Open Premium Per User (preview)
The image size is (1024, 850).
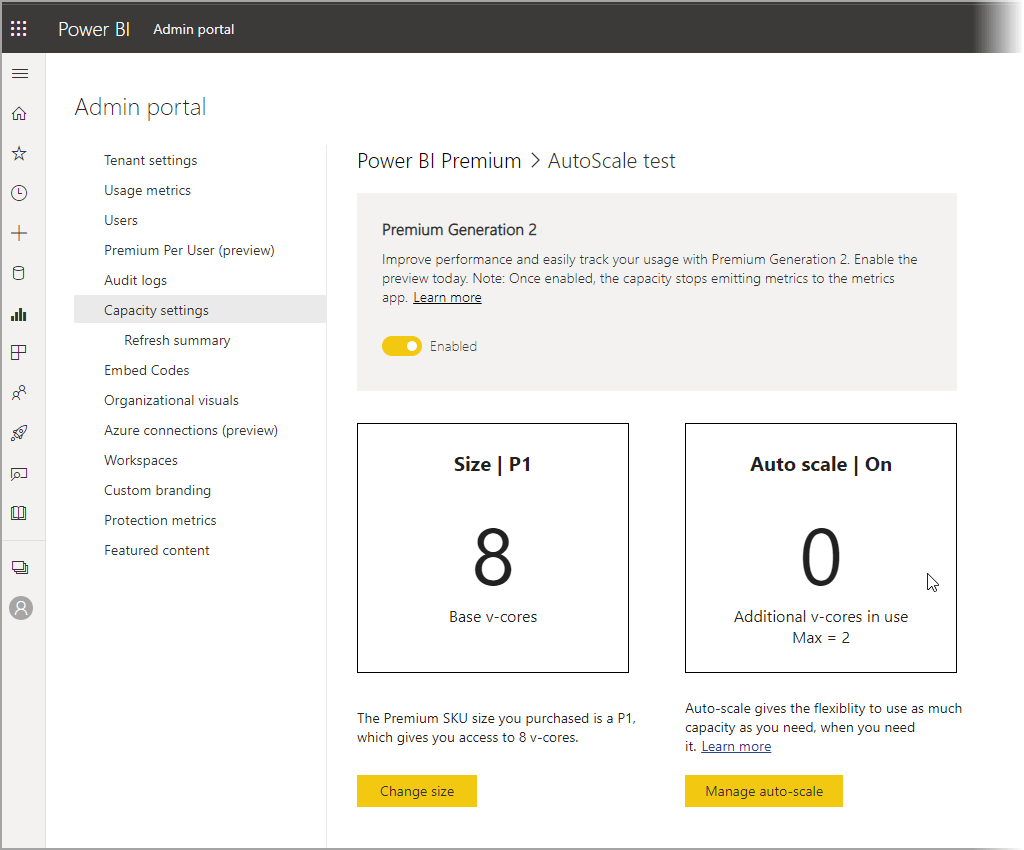click(x=189, y=251)
